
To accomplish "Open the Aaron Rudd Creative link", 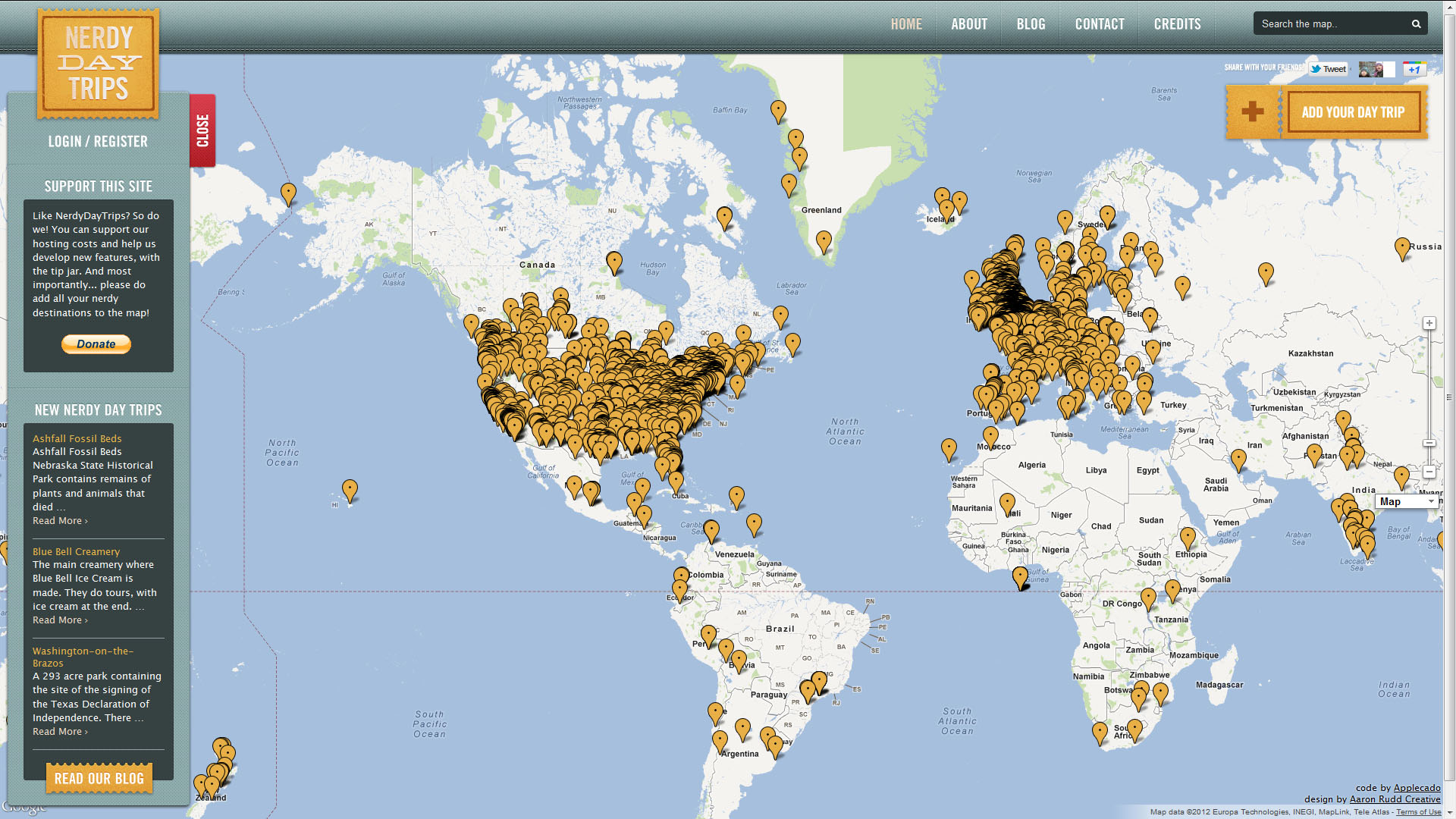I will coord(1395,799).
